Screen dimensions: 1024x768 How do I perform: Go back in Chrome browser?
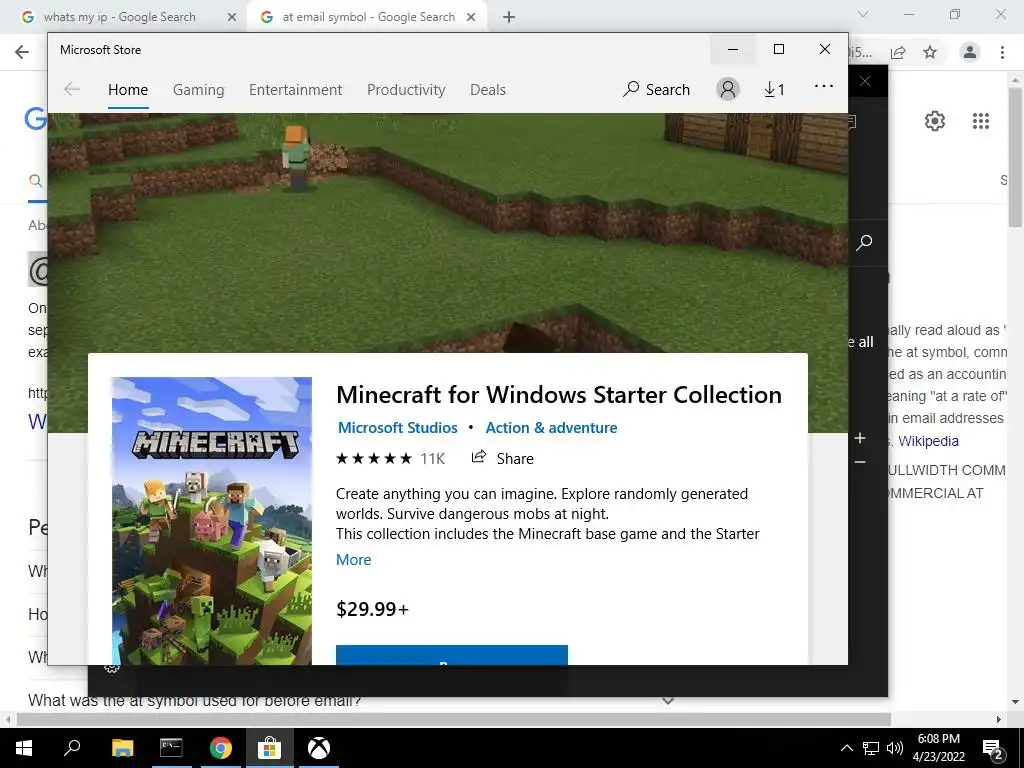coord(22,52)
